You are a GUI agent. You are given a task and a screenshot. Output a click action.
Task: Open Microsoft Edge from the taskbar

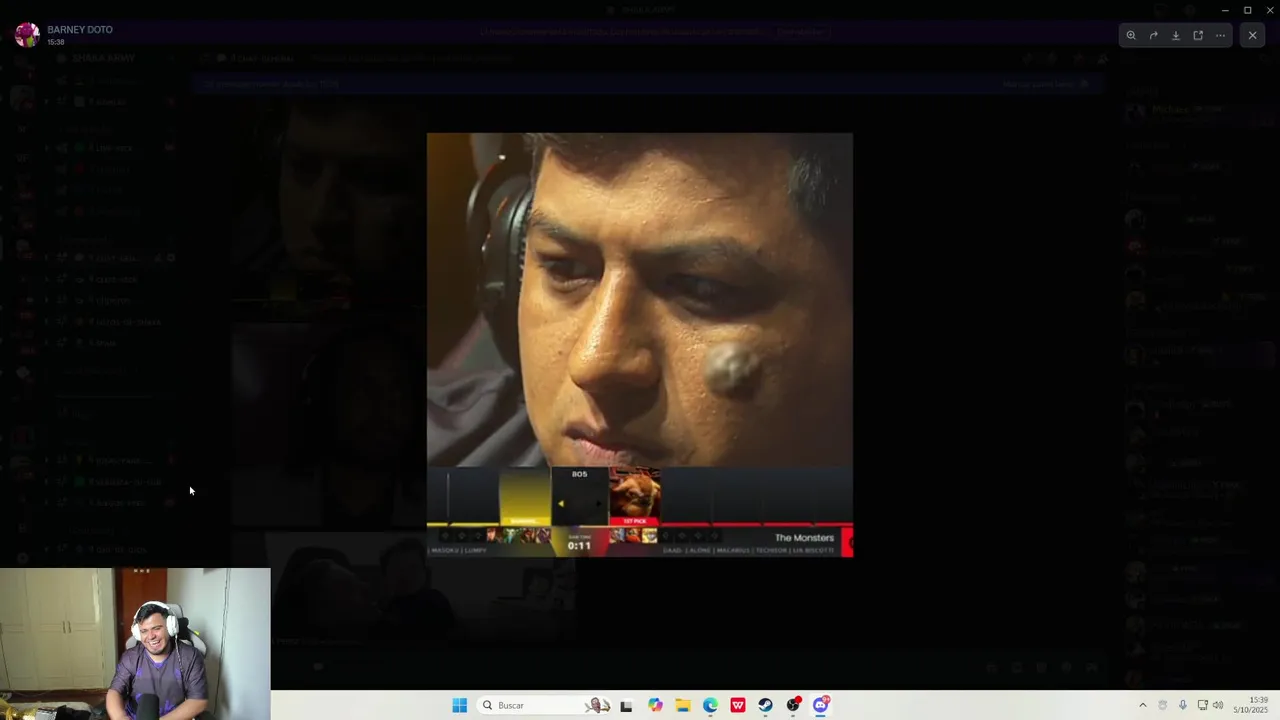710,705
